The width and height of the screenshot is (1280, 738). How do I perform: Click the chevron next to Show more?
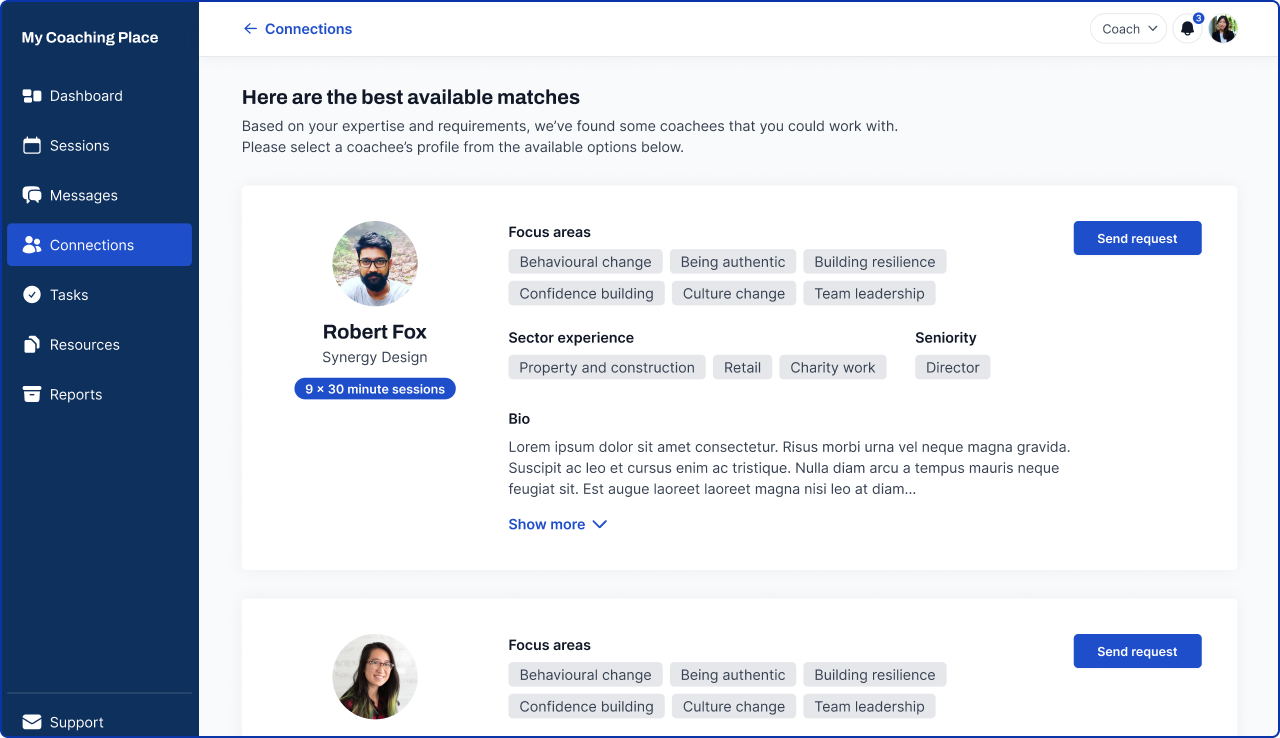[600, 524]
